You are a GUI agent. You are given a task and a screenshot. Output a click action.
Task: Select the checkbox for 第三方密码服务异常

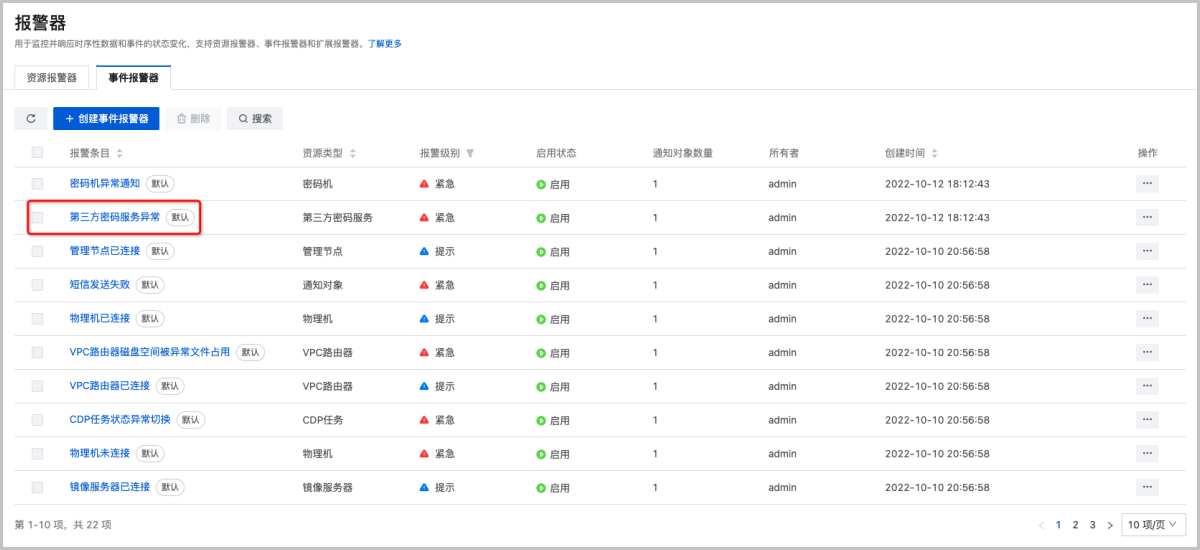[38, 217]
